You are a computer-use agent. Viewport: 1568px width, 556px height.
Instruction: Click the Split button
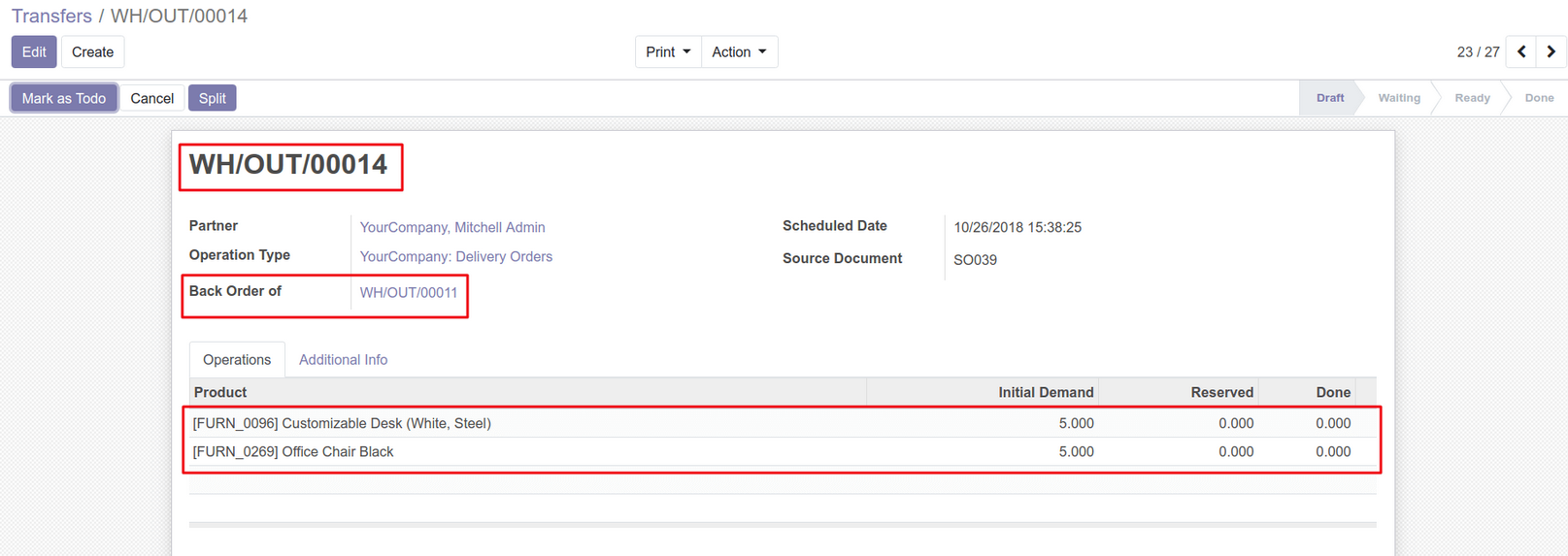212,98
